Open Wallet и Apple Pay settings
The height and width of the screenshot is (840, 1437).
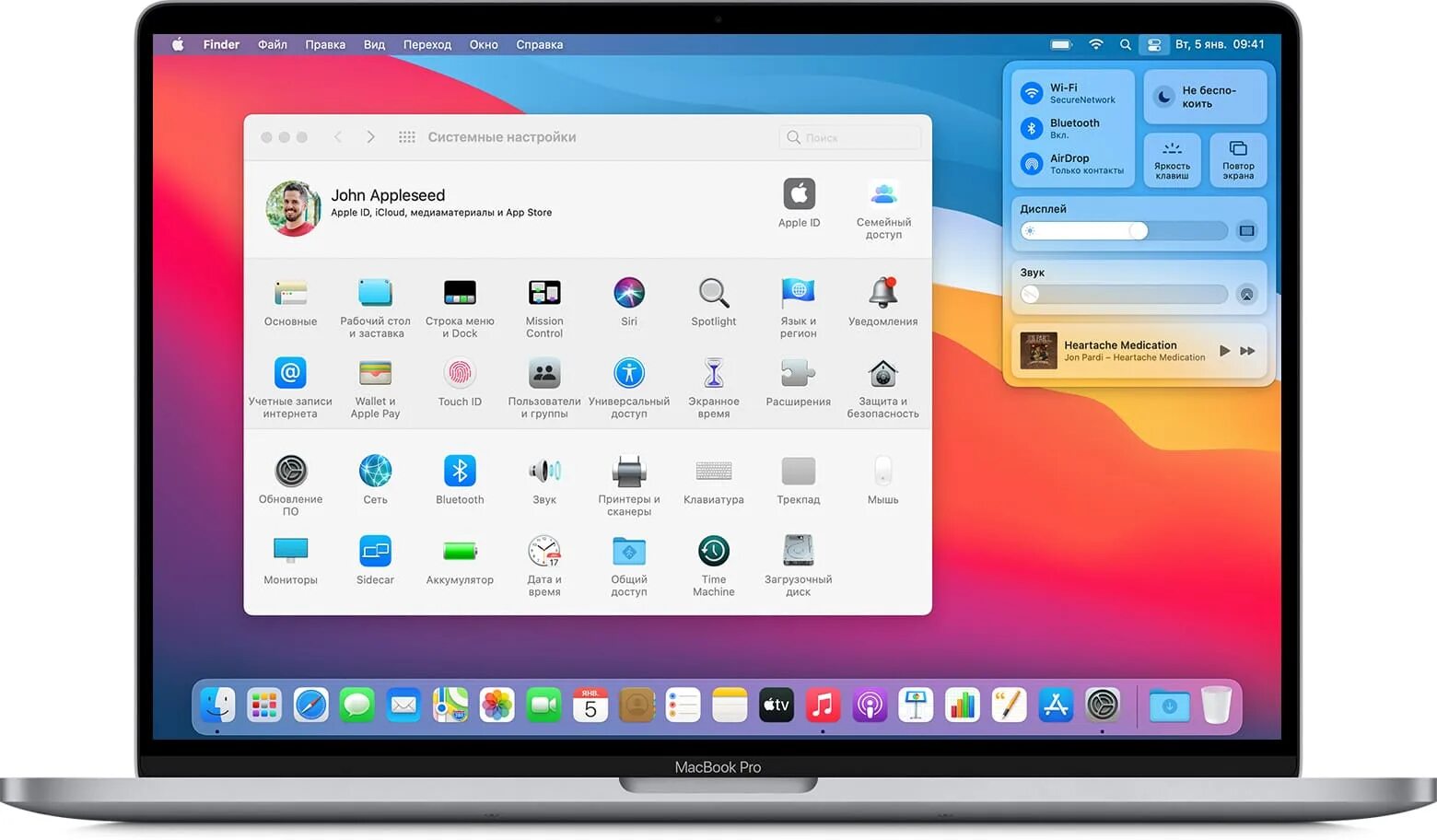(x=375, y=373)
